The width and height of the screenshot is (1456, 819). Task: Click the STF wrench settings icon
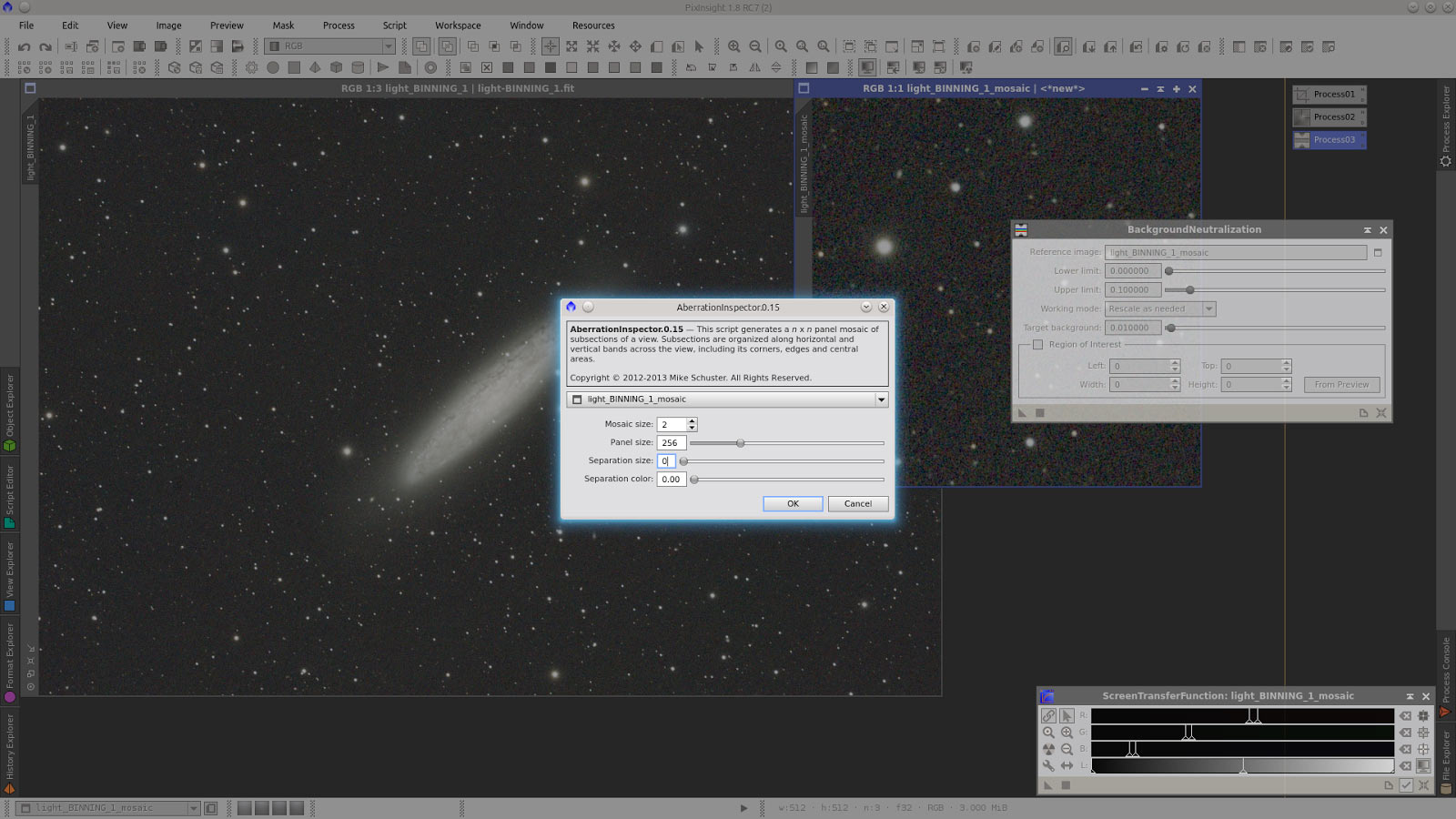coord(1049,766)
